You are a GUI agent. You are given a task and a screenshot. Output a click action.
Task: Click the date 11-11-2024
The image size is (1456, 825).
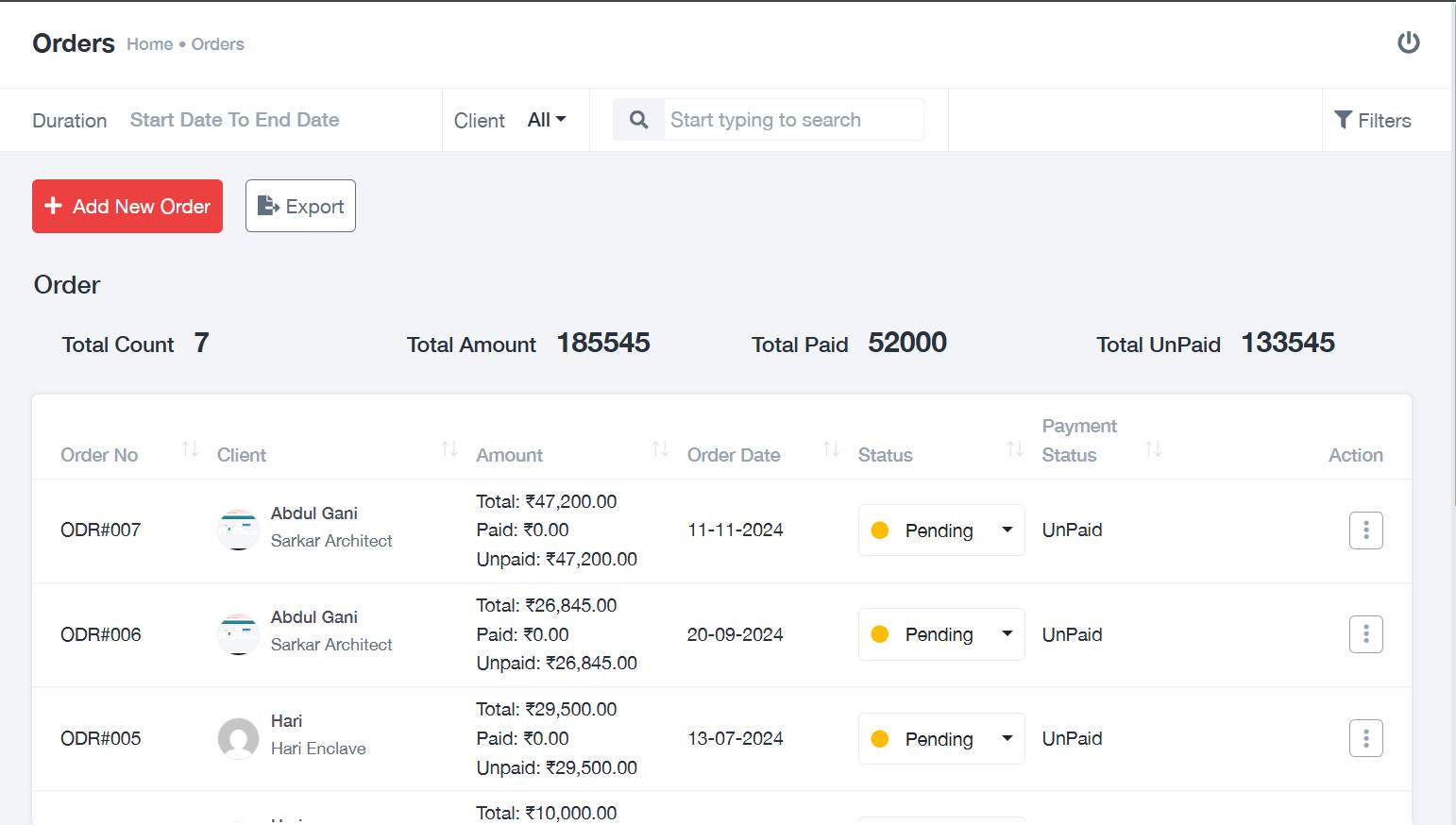pyautogui.click(x=735, y=530)
